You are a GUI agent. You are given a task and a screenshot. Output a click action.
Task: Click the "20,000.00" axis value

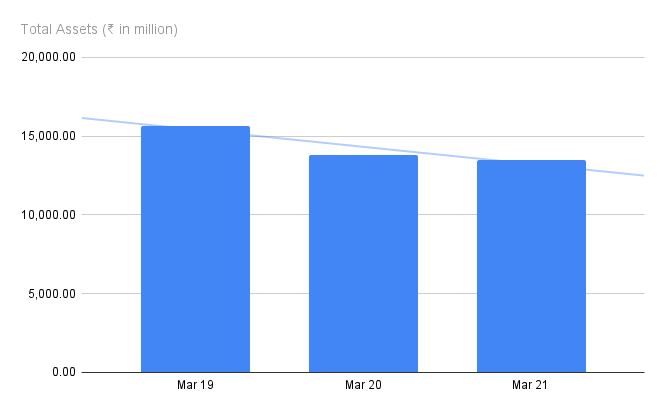point(48,57)
